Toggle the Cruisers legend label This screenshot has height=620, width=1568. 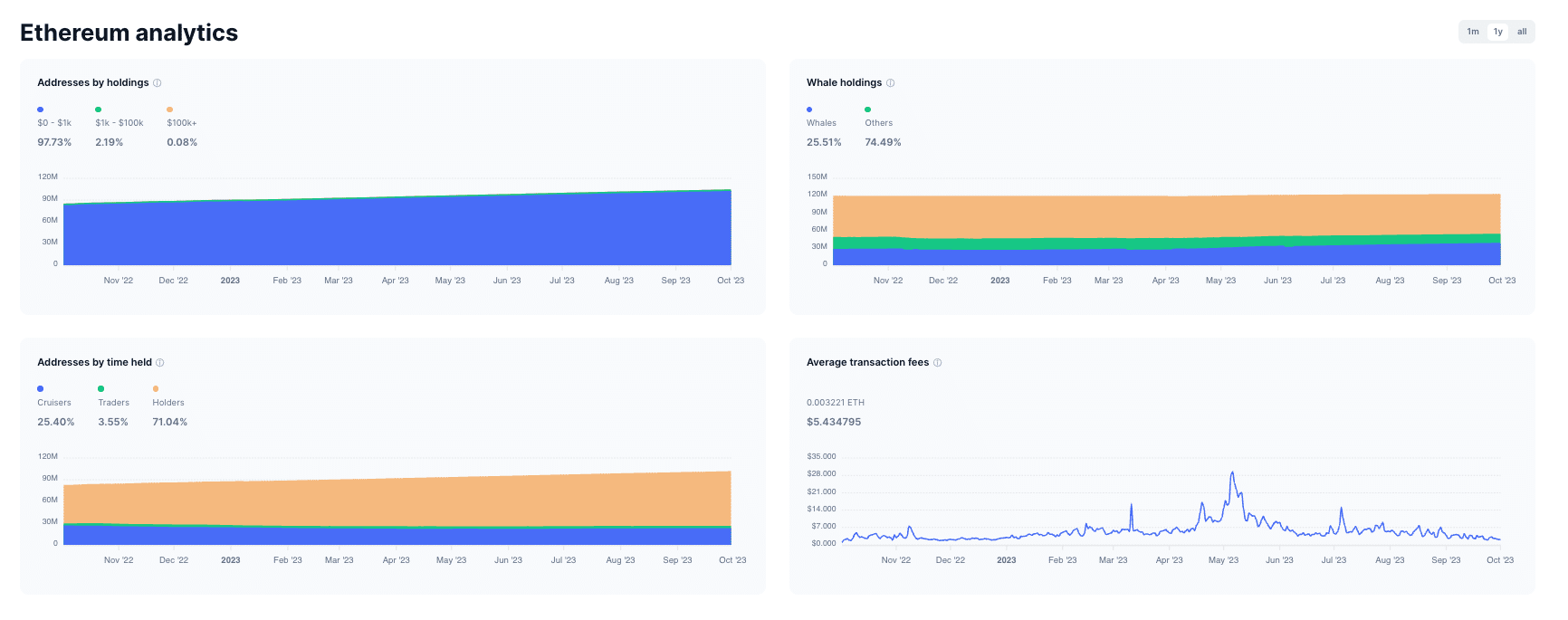coord(54,403)
